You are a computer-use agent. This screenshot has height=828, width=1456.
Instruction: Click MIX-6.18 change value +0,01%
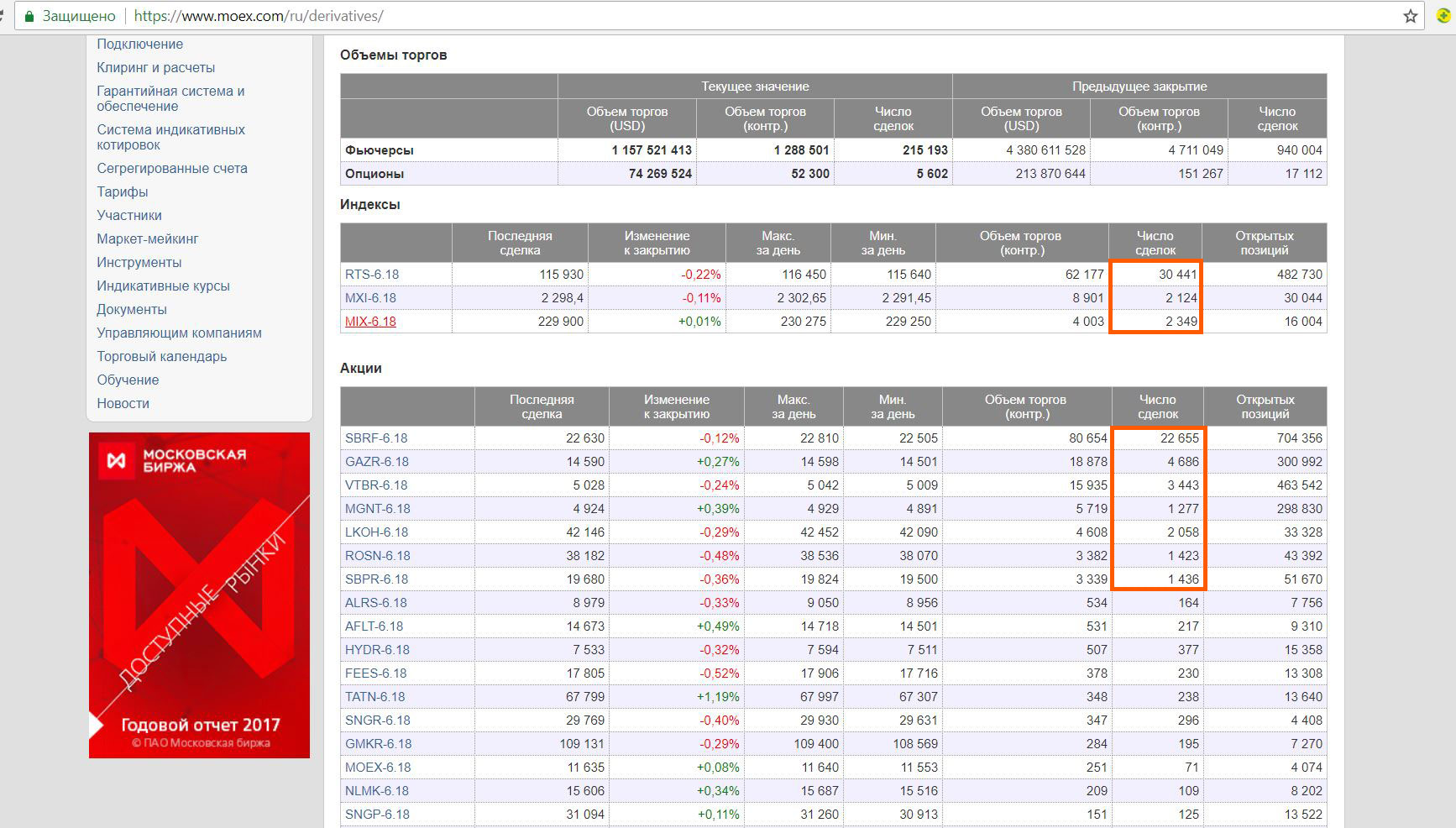click(699, 321)
